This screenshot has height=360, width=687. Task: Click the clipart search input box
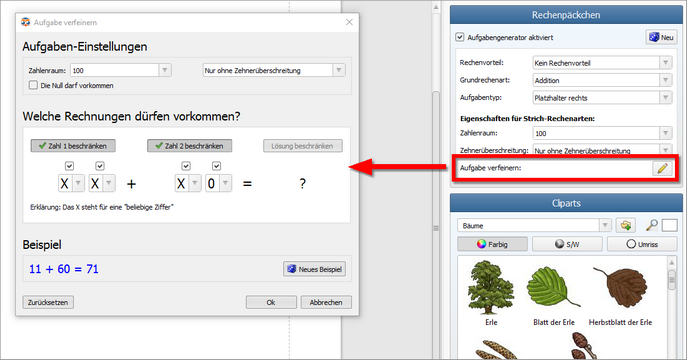[669, 226]
